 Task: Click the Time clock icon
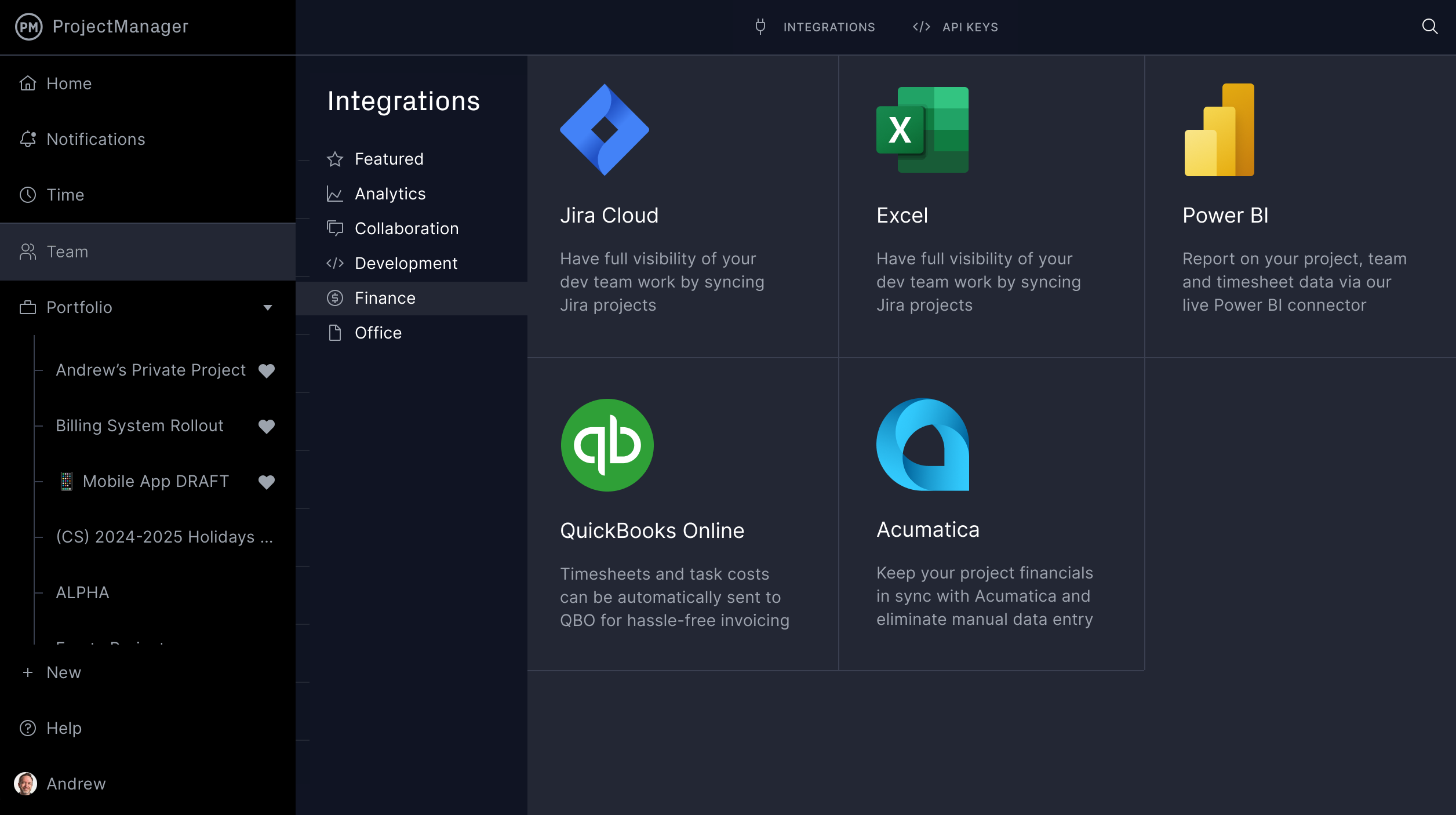pyautogui.click(x=28, y=195)
